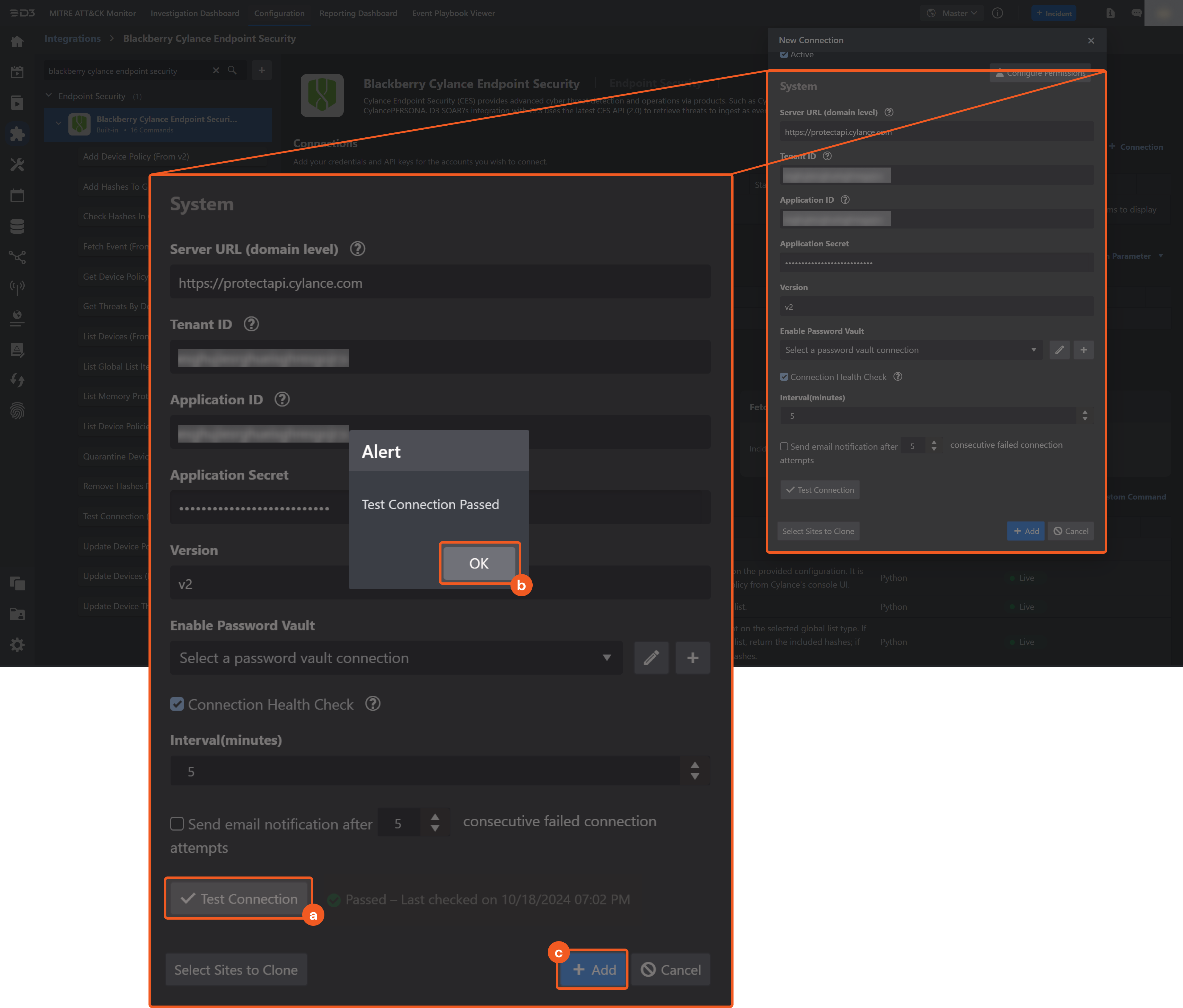
Task: Enable Send email notification after failed attempts
Action: point(177,824)
